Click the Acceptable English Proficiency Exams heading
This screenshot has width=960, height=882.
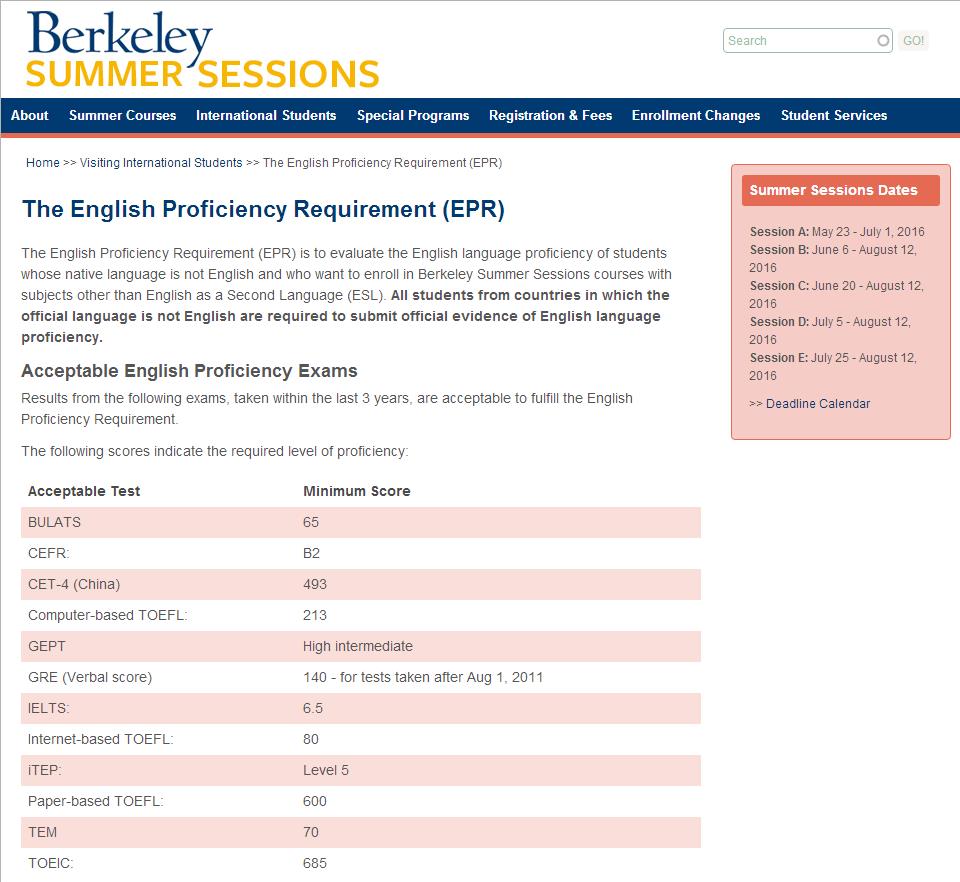189,371
